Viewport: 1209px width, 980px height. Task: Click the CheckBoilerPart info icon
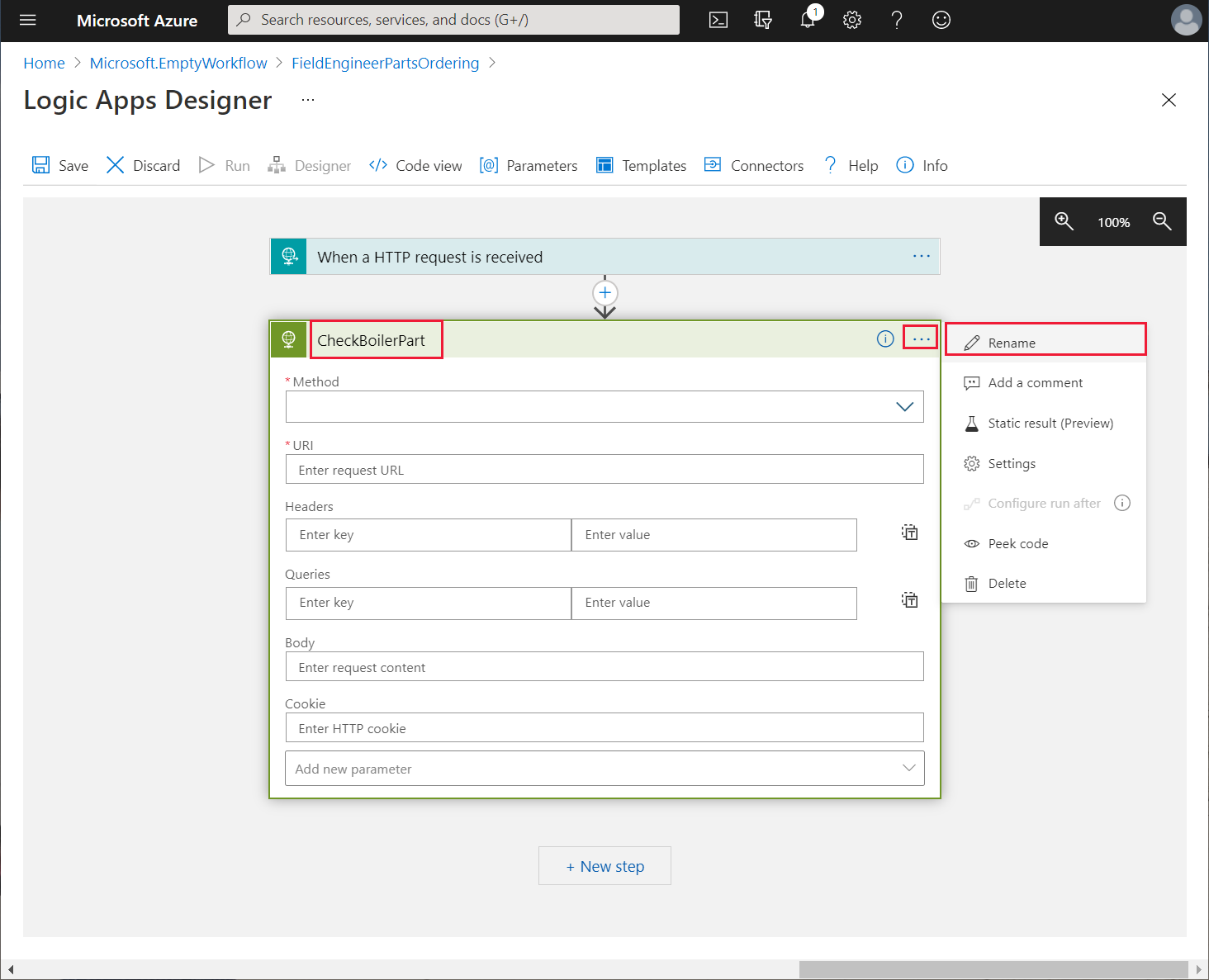pos(885,339)
